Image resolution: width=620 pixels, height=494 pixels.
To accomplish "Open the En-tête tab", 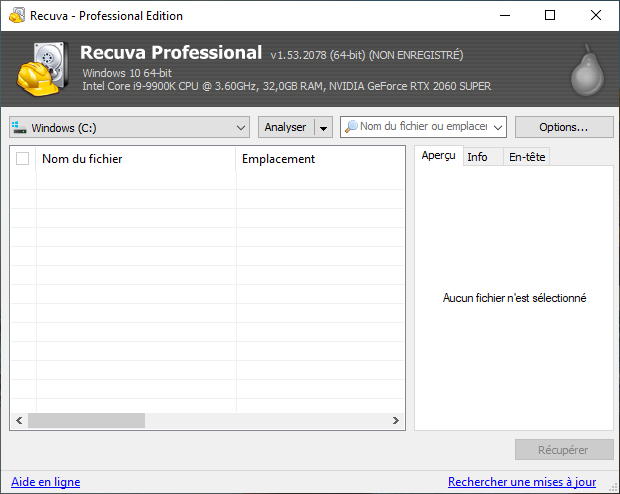I will [527, 157].
